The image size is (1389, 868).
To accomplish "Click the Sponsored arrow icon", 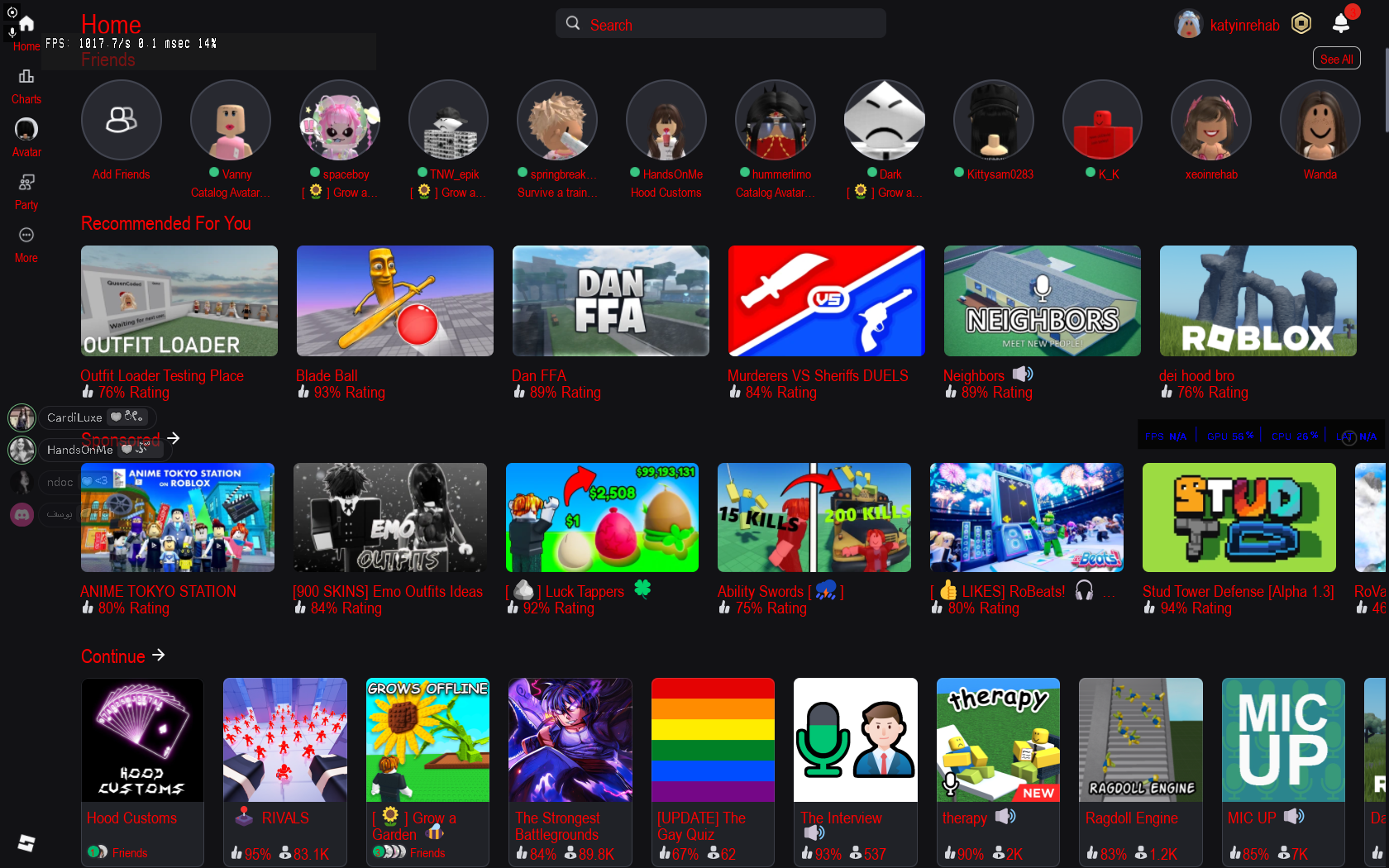I will tap(173, 438).
